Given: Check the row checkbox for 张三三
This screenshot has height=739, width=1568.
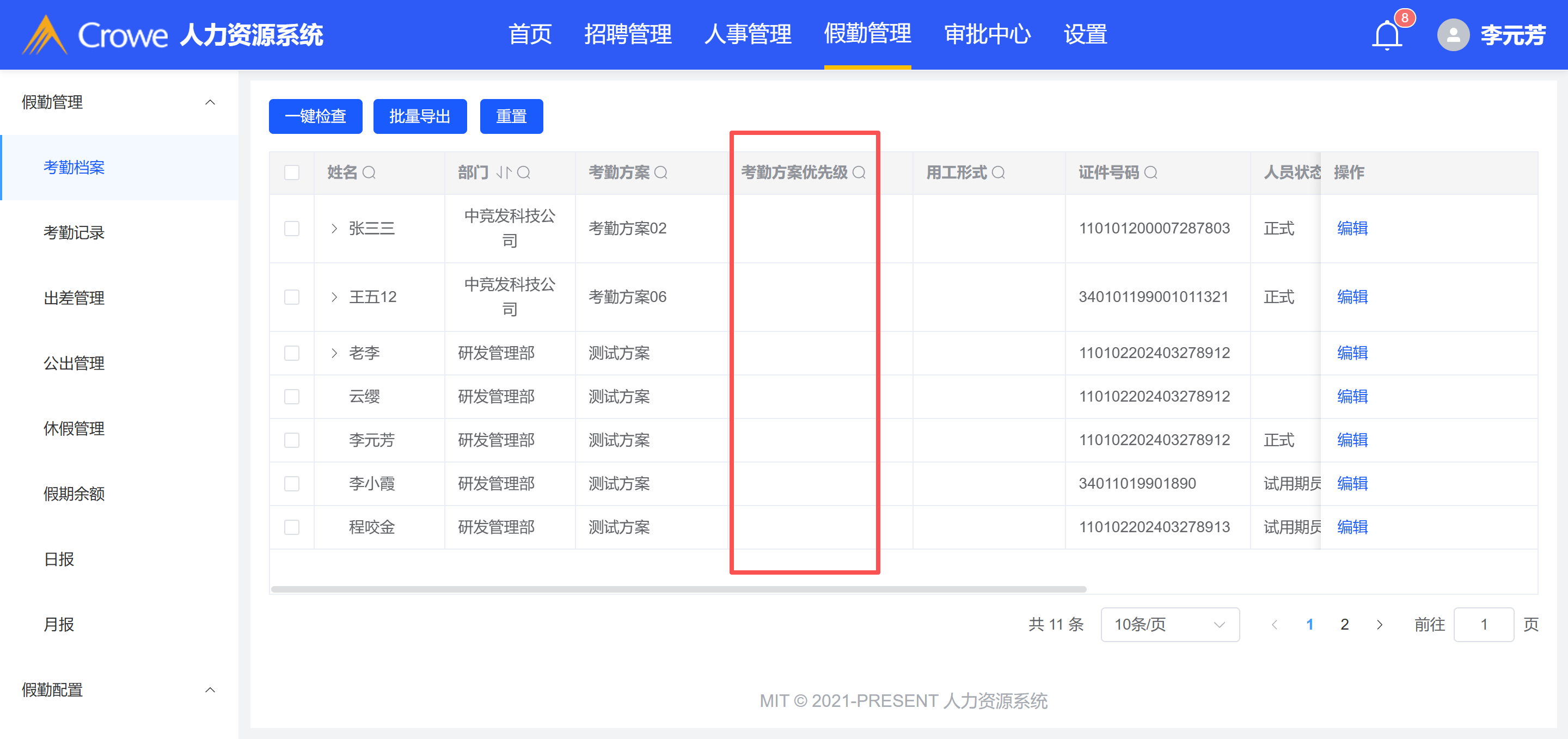Looking at the screenshot, I should click(292, 229).
